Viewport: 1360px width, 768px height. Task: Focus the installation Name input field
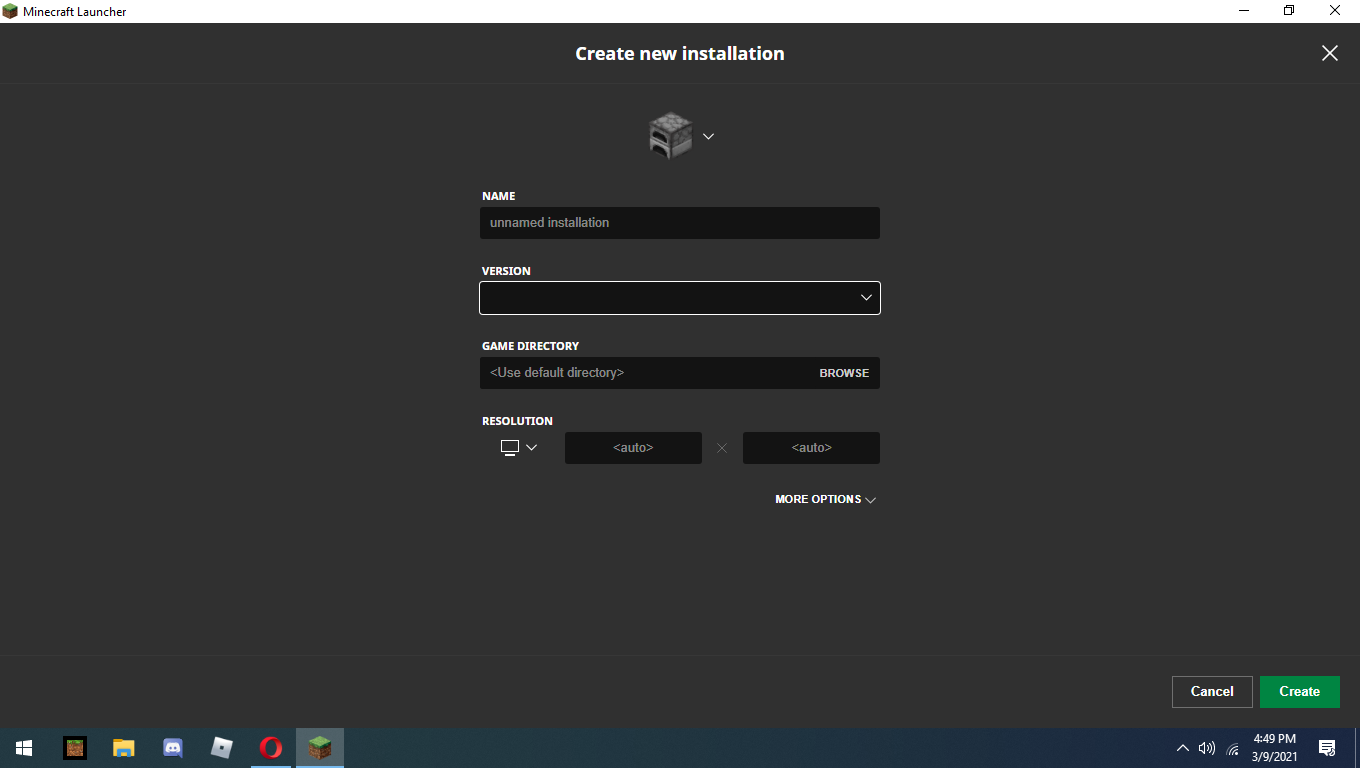680,223
